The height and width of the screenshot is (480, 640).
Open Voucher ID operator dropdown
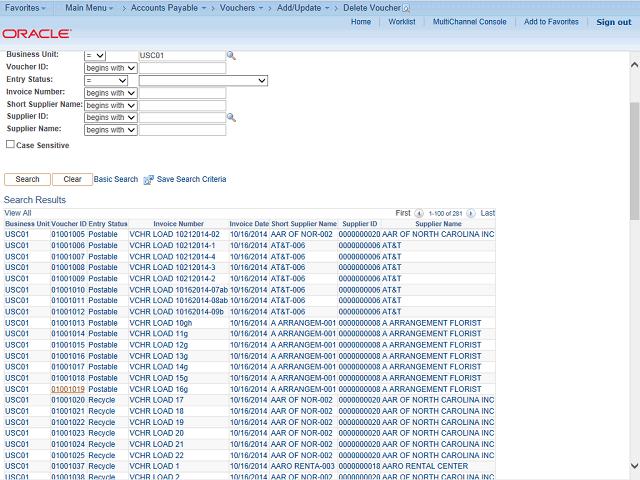click(111, 68)
